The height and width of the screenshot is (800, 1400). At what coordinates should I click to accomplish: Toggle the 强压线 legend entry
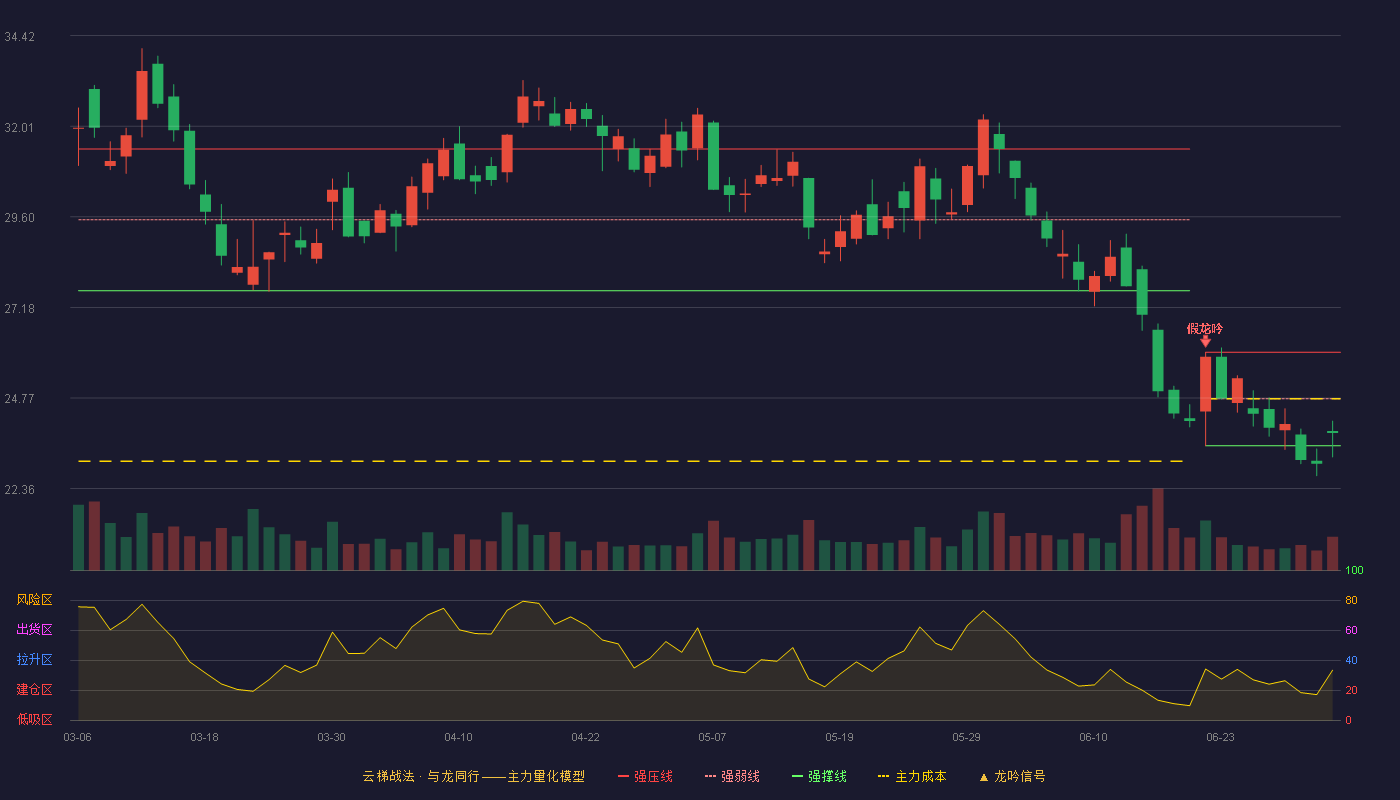click(645, 776)
